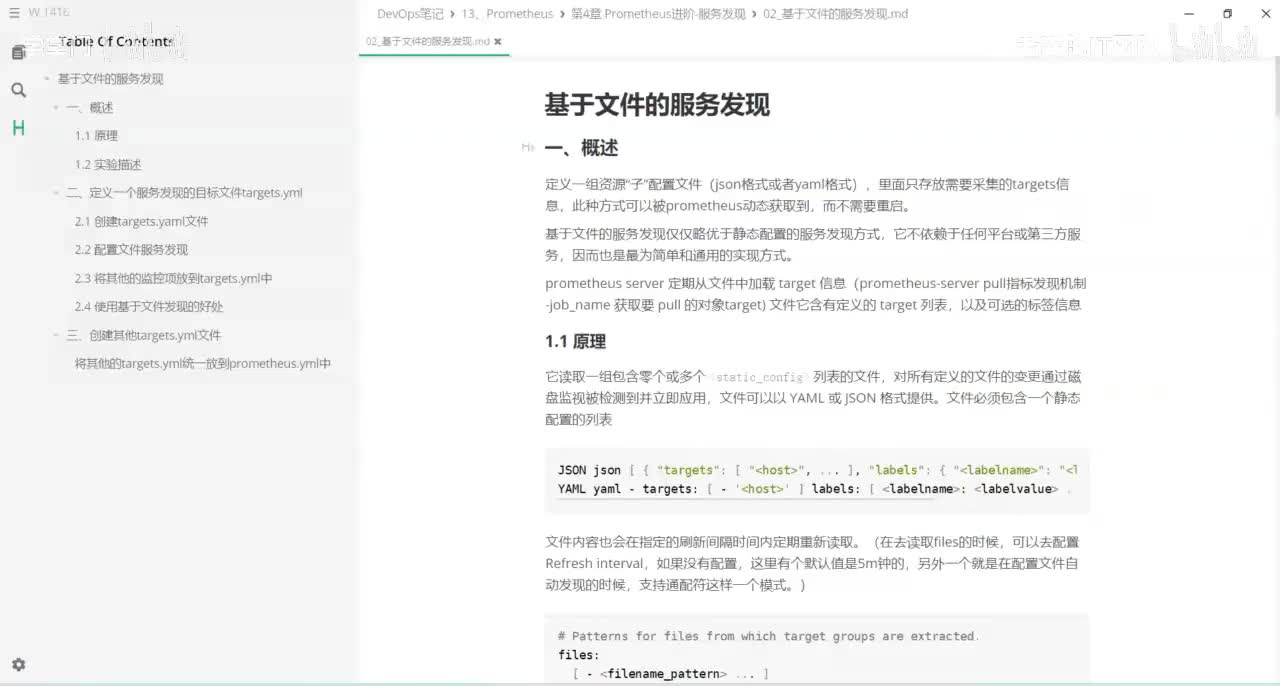Image resolution: width=1280 pixels, height=686 pixels.
Task: Collapse the 一、概述 outline section
Action: tap(56, 108)
